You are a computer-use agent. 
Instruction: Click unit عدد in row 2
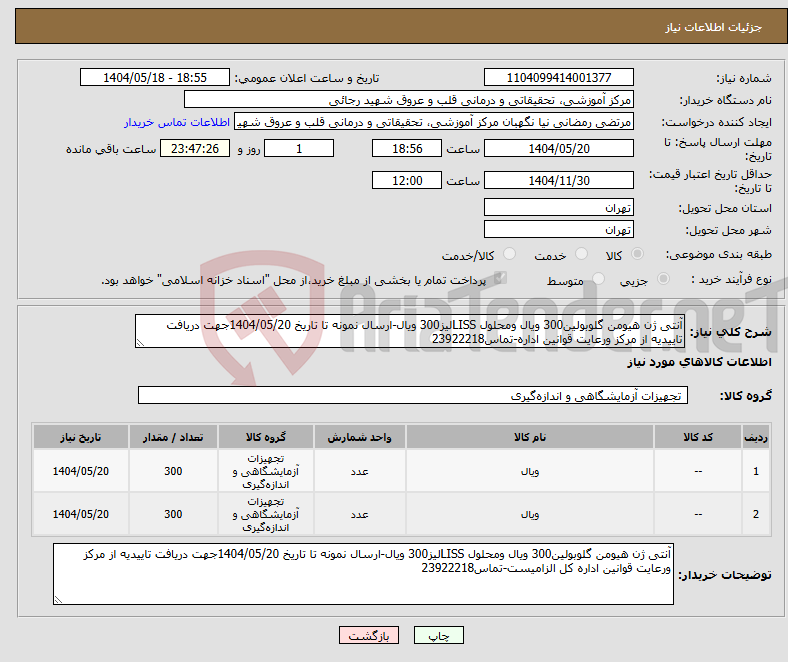click(x=359, y=514)
